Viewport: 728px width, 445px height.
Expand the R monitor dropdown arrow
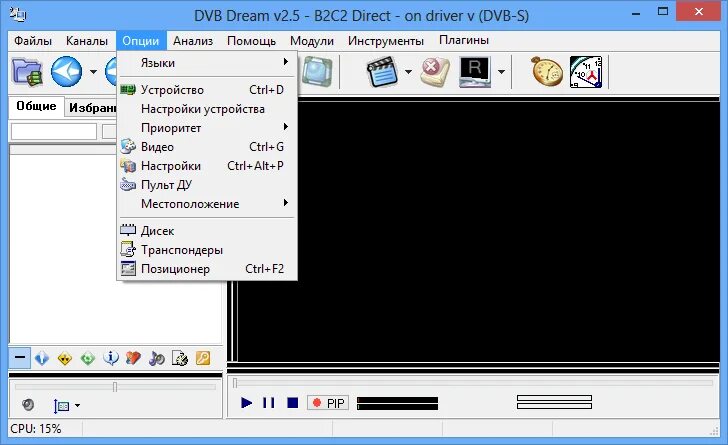pos(501,72)
